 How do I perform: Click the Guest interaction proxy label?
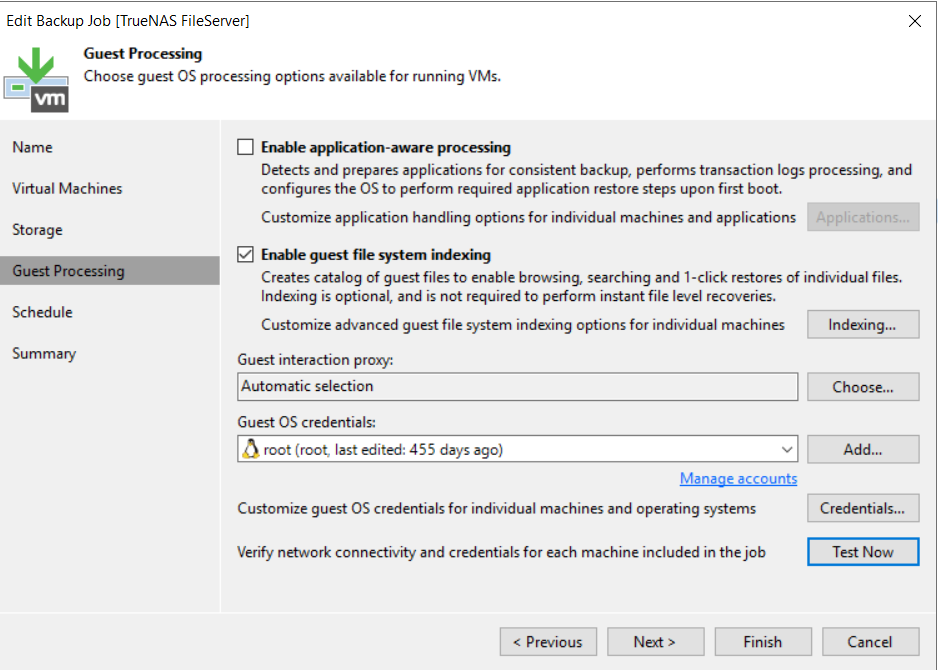click(315, 360)
